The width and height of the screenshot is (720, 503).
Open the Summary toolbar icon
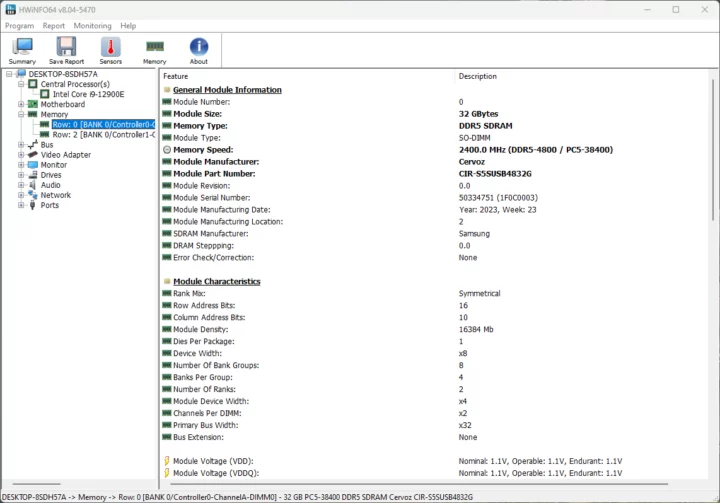coord(22,50)
